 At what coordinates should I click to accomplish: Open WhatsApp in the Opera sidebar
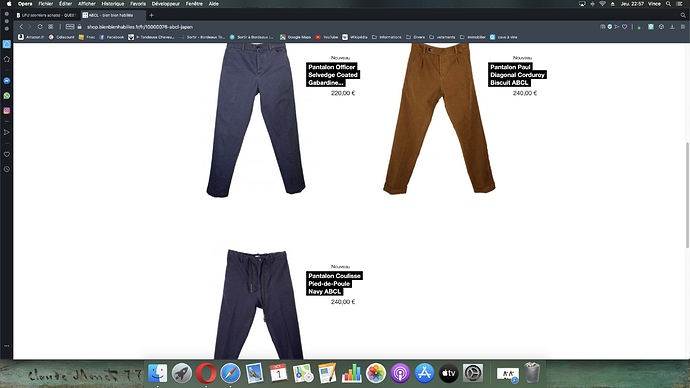(7, 95)
